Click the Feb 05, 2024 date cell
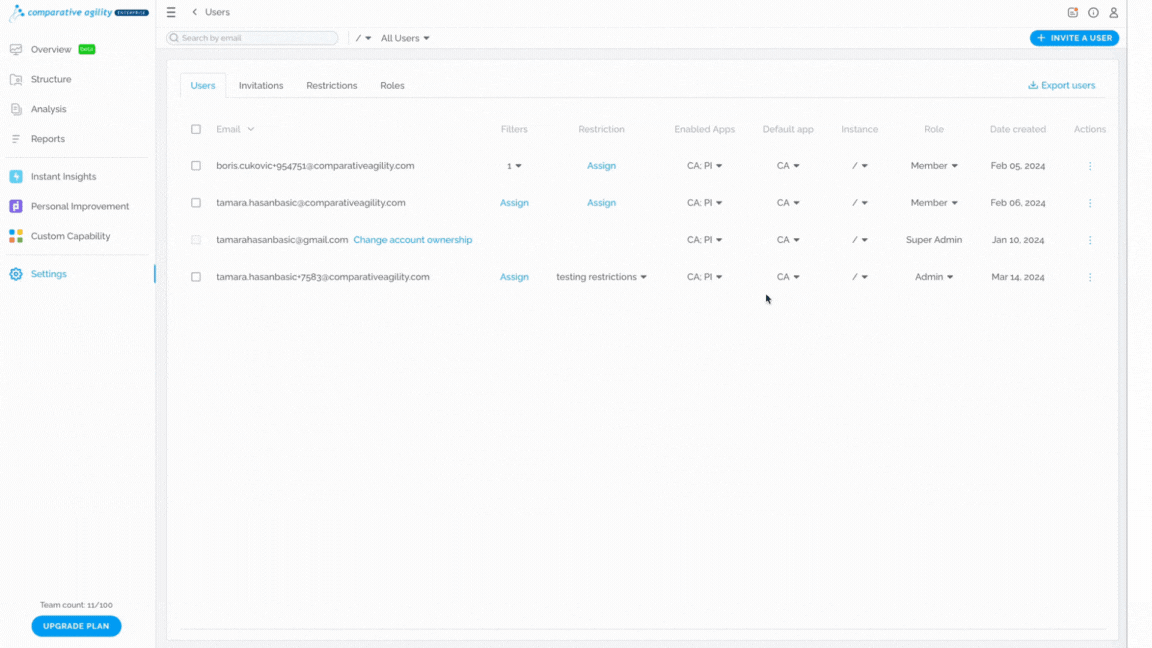This screenshot has width=1152, height=648. pos(1018,166)
